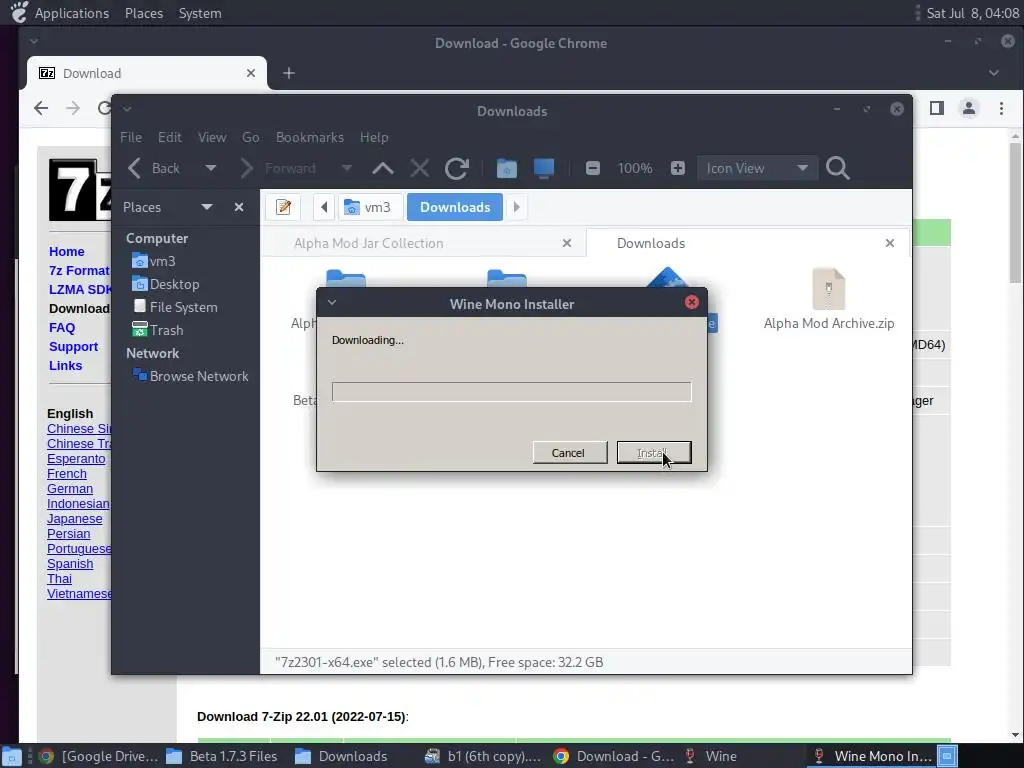Open the File menu in Downloads window
This screenshot has width=1024, height=768.
pos(131,137)
